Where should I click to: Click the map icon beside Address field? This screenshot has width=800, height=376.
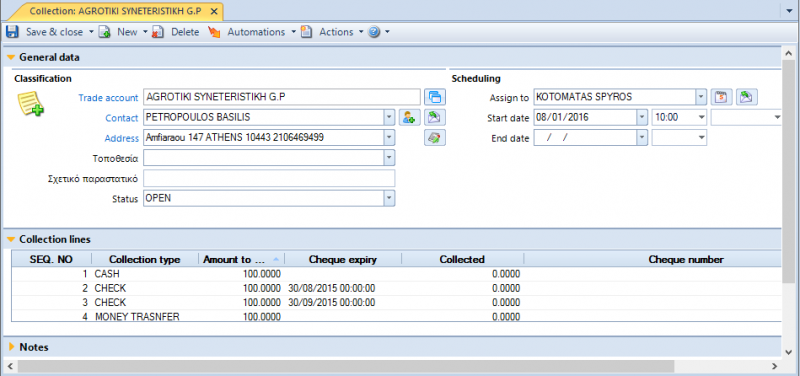pyautogui.click(x=435, y=138)
